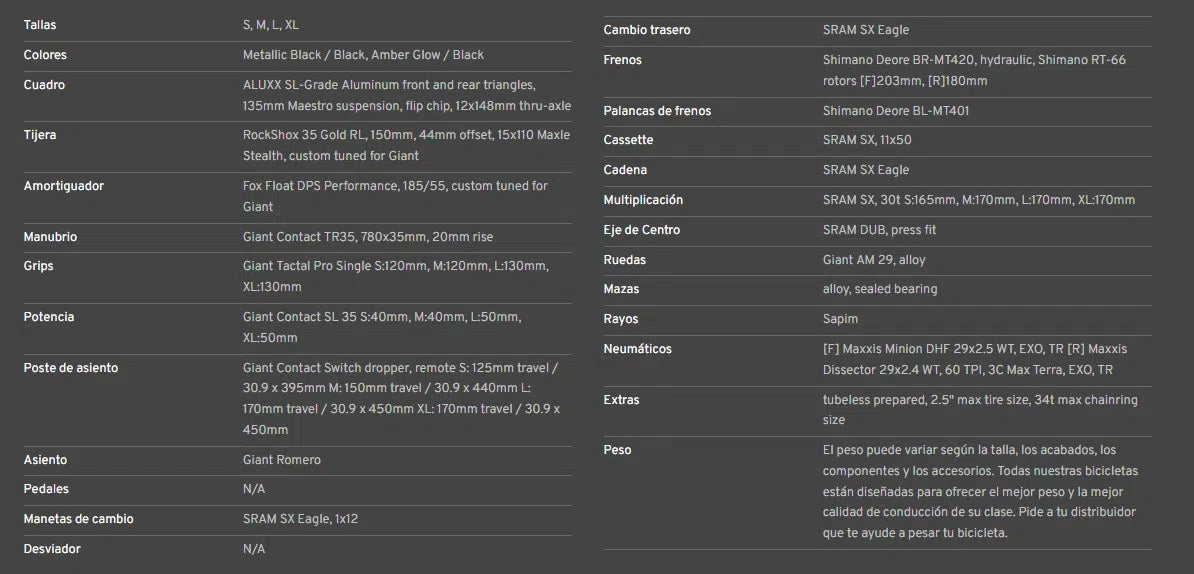Click the Poste de asiento label

(70, 368)
